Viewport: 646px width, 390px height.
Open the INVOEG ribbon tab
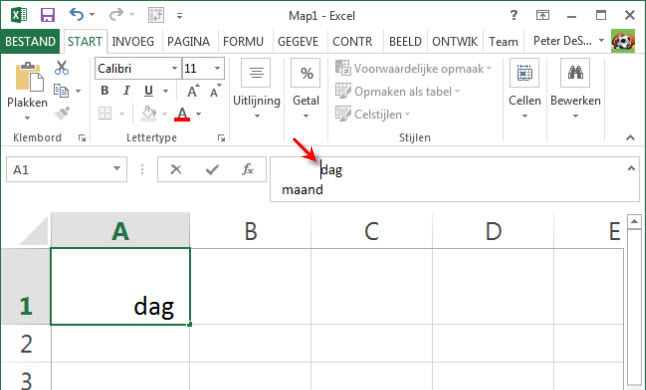[133, 42]
